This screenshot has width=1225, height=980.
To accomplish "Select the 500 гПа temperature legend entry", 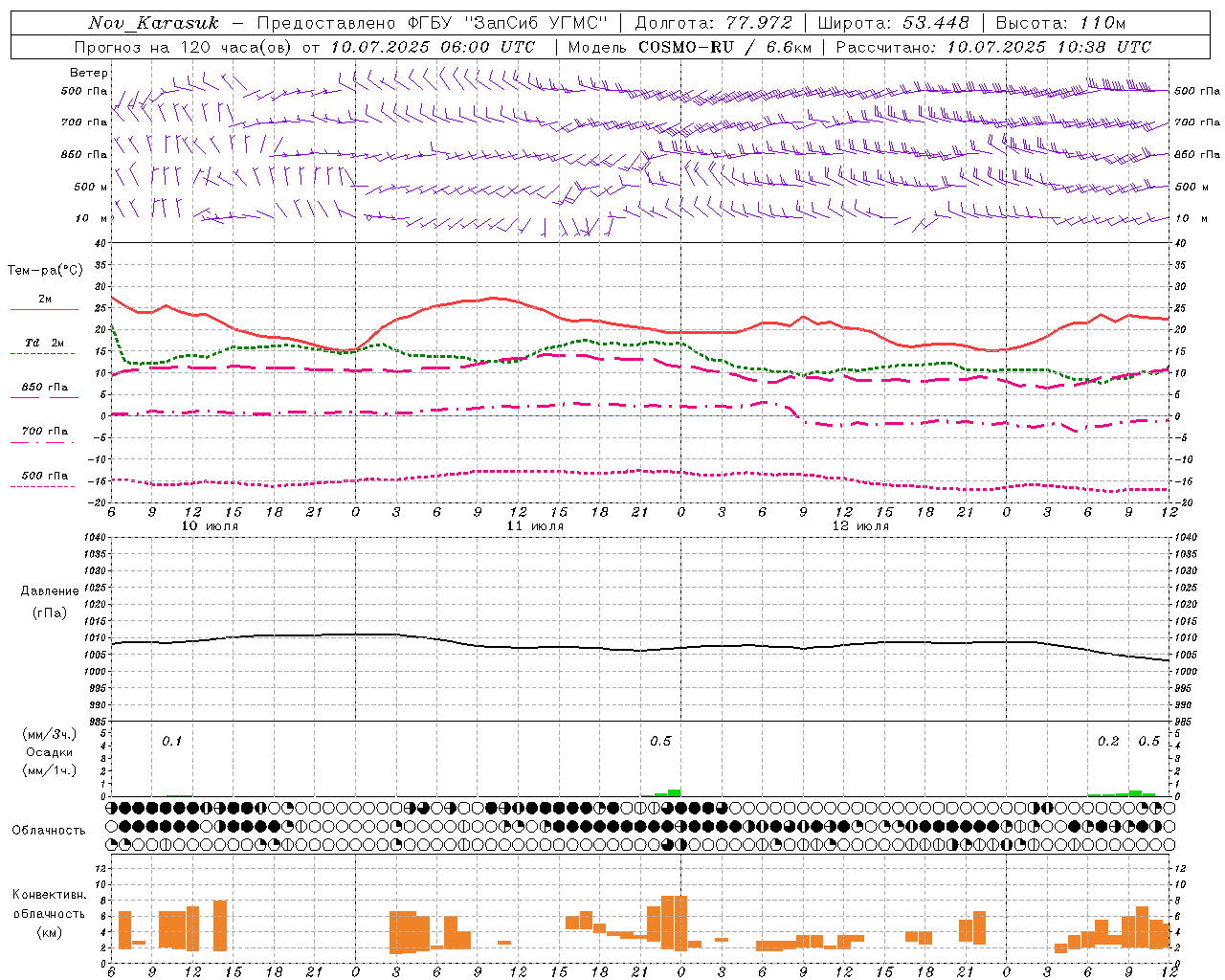I will coord(45,476).
